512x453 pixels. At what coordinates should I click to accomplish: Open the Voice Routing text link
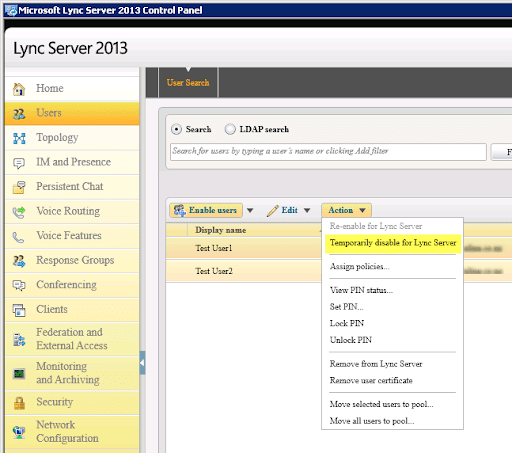[68, 211]
